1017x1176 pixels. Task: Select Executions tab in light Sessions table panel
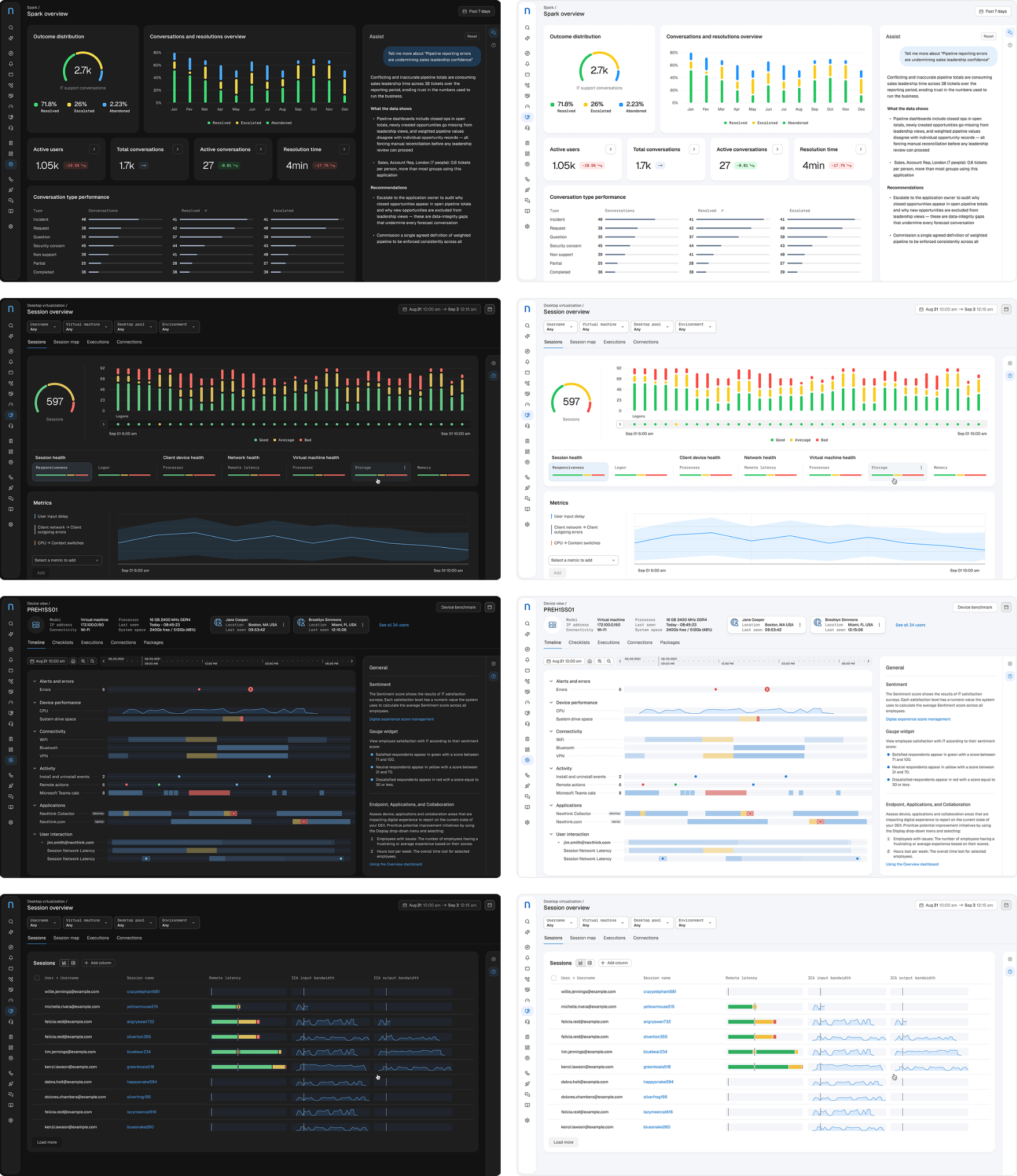coord(614,938)
